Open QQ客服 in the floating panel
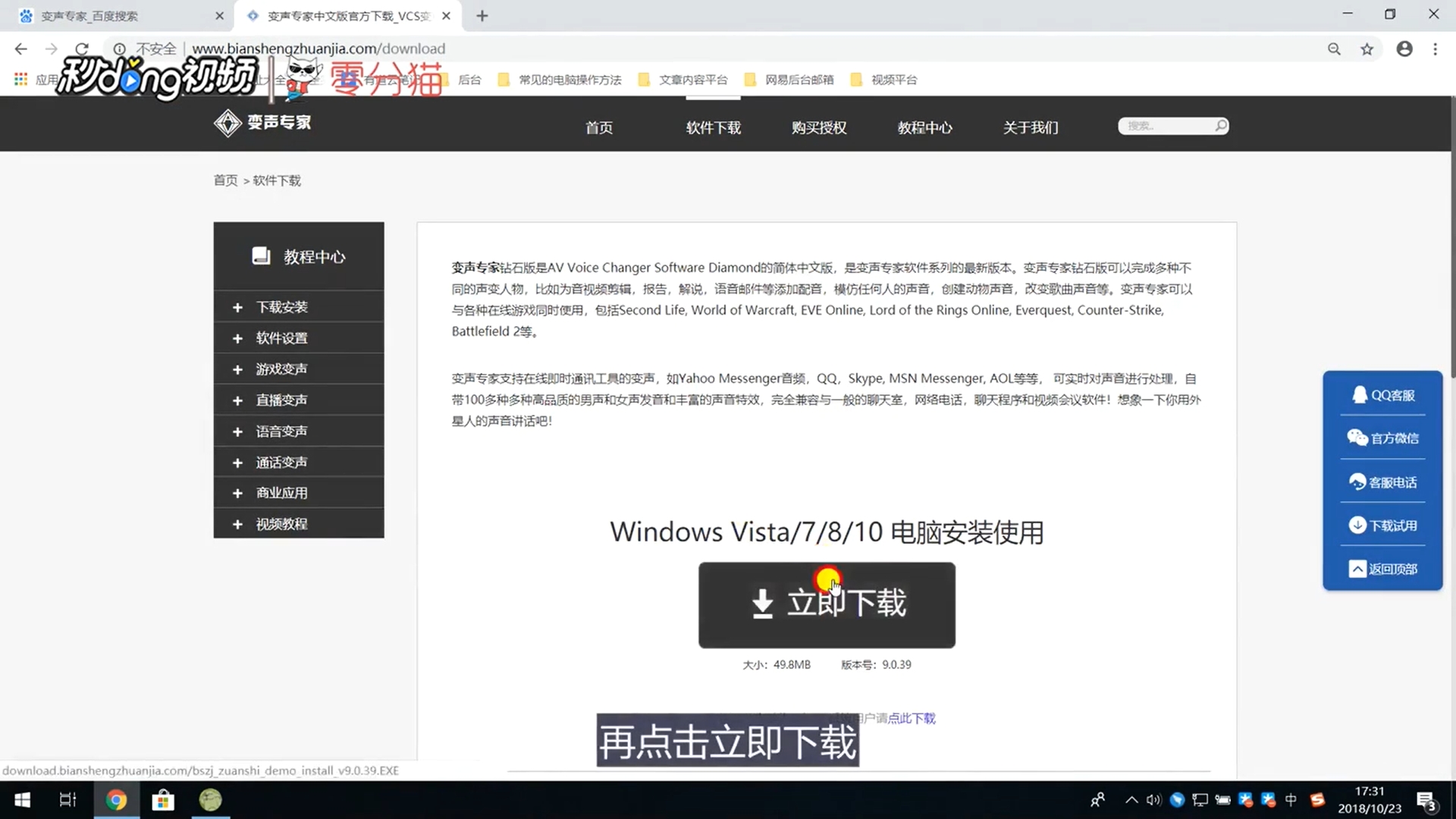The image size is (1456, 819). point(1383,395)
